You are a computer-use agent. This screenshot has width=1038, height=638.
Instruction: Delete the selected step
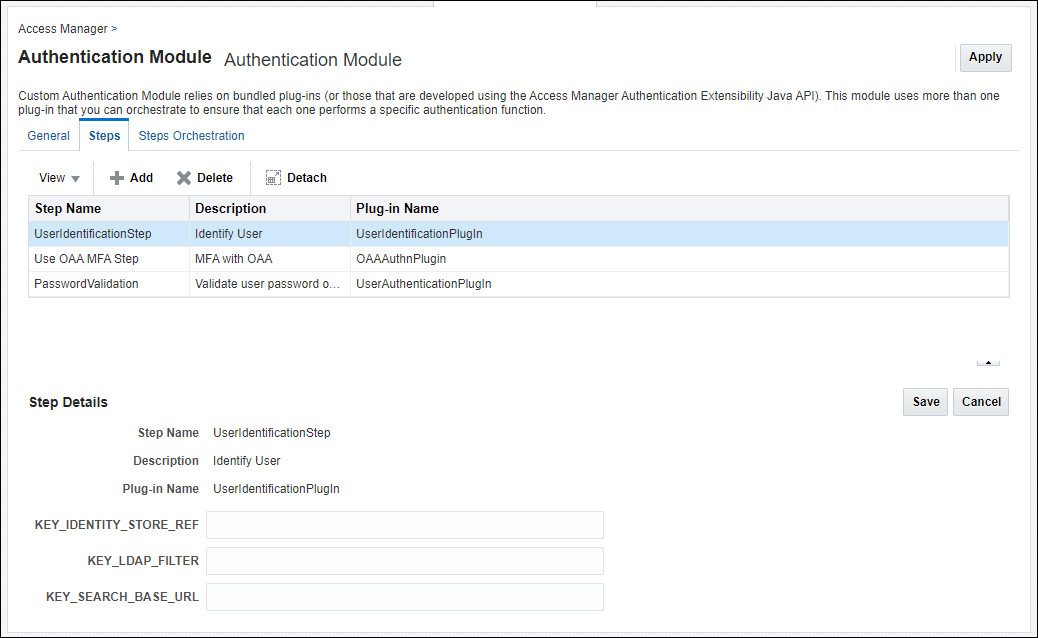[204, 177]
